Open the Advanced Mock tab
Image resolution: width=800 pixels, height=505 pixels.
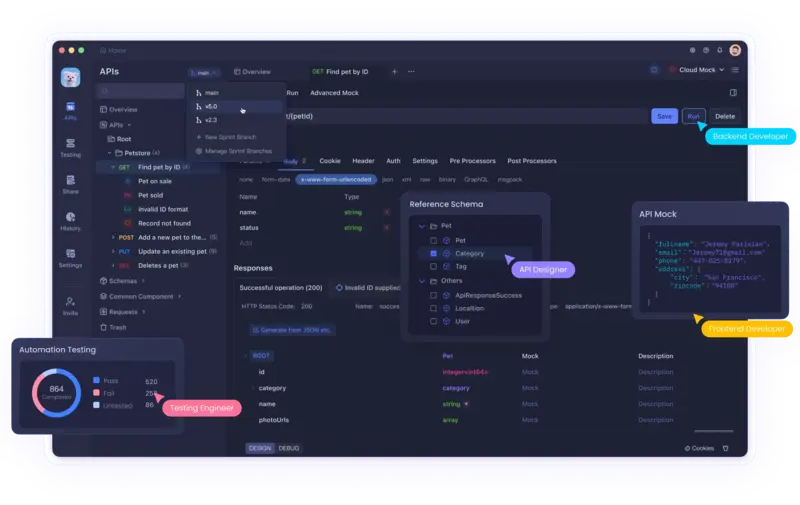(334, 93)
